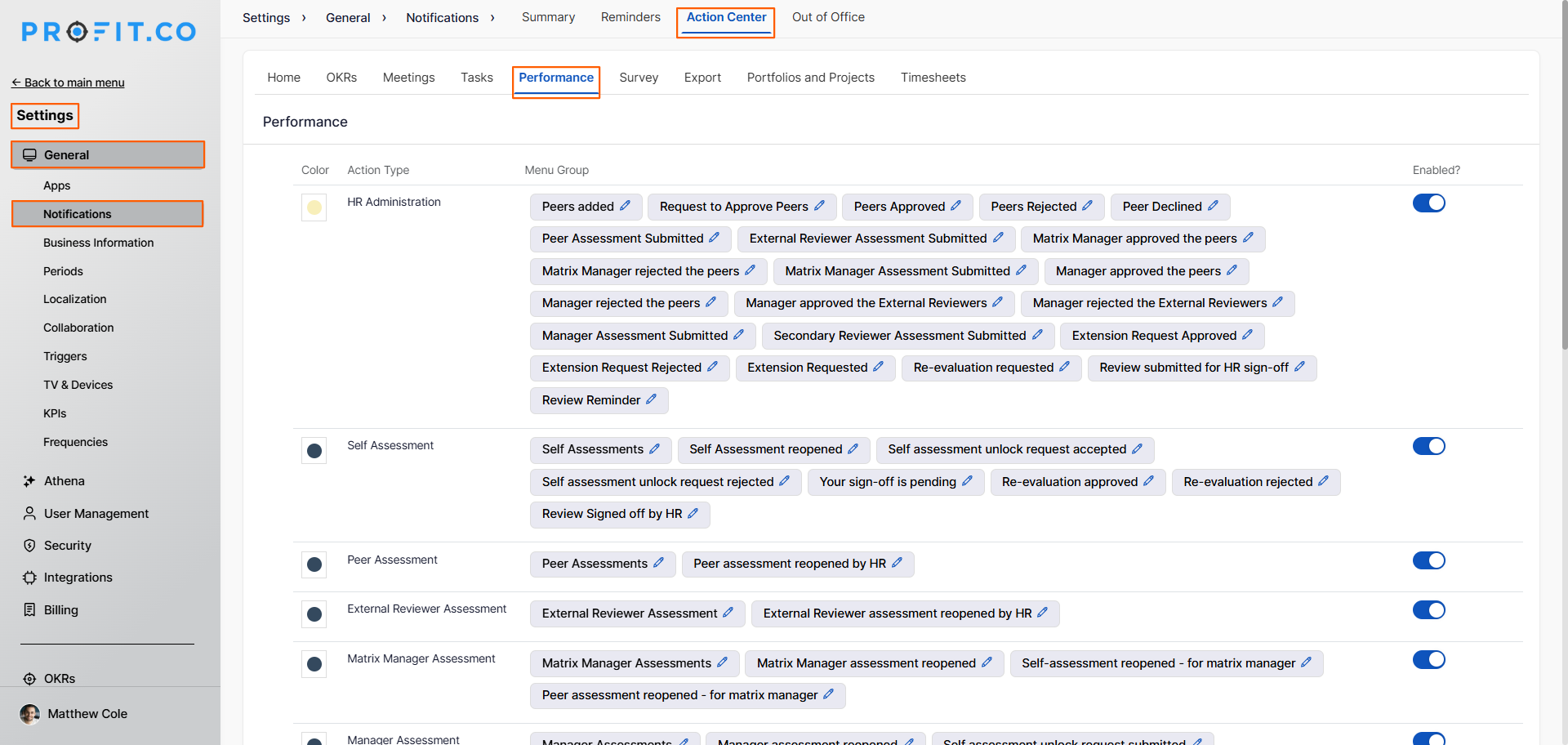Click the Billing receipt icon

pyautogui.click(x=29, y=610)
